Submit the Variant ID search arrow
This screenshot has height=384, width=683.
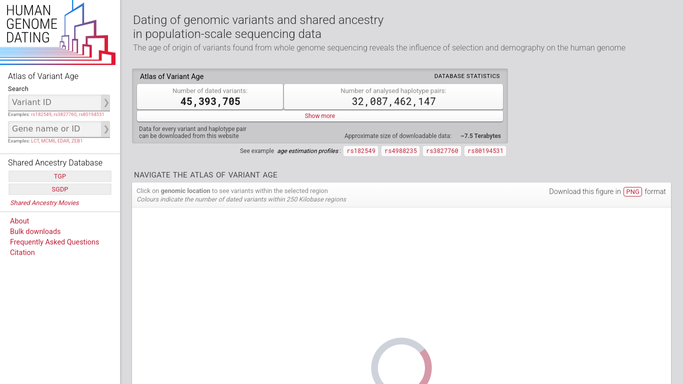(x=106, y=103)
